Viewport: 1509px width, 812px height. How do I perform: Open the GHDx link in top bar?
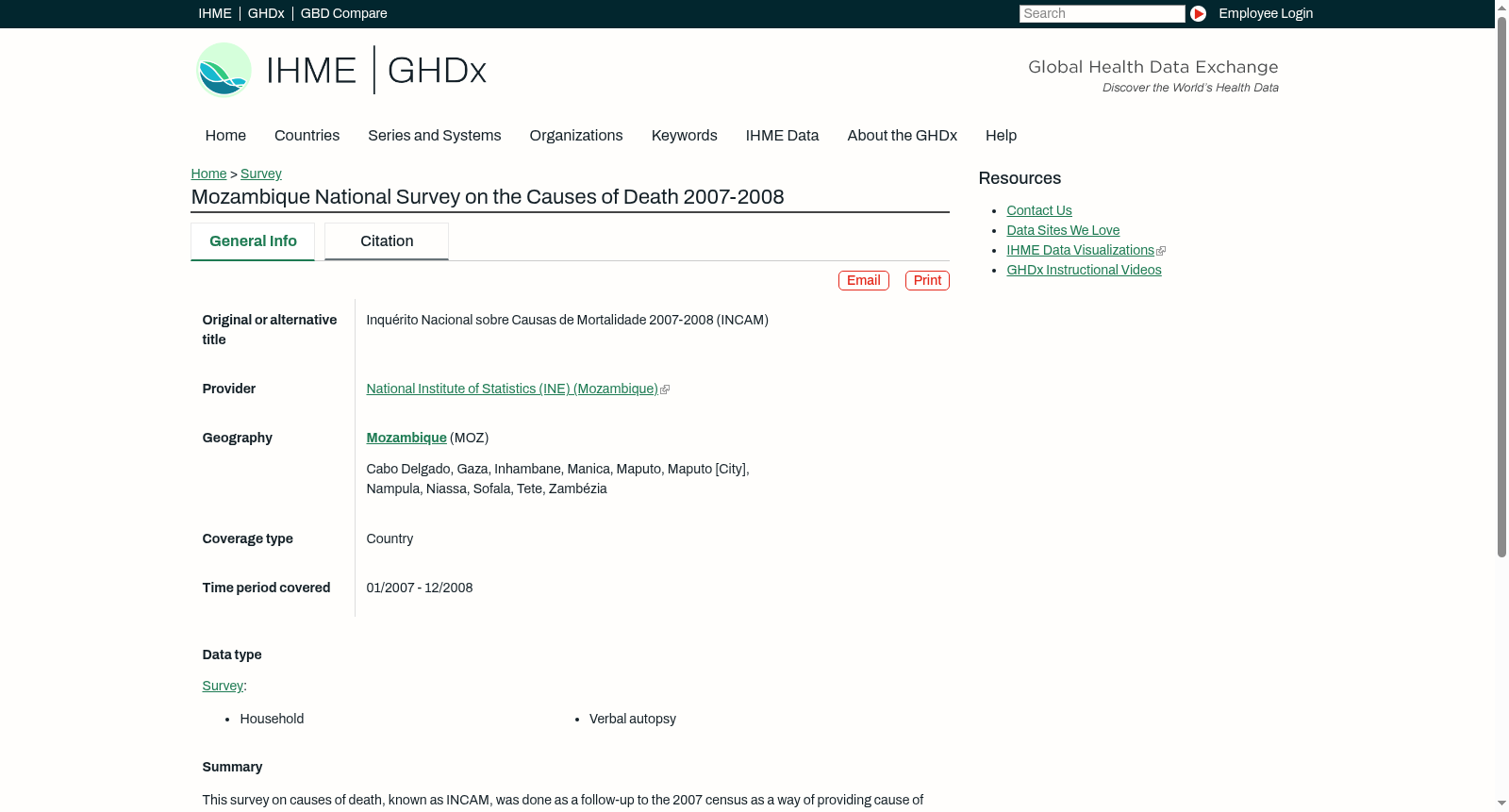pos(266,13)
